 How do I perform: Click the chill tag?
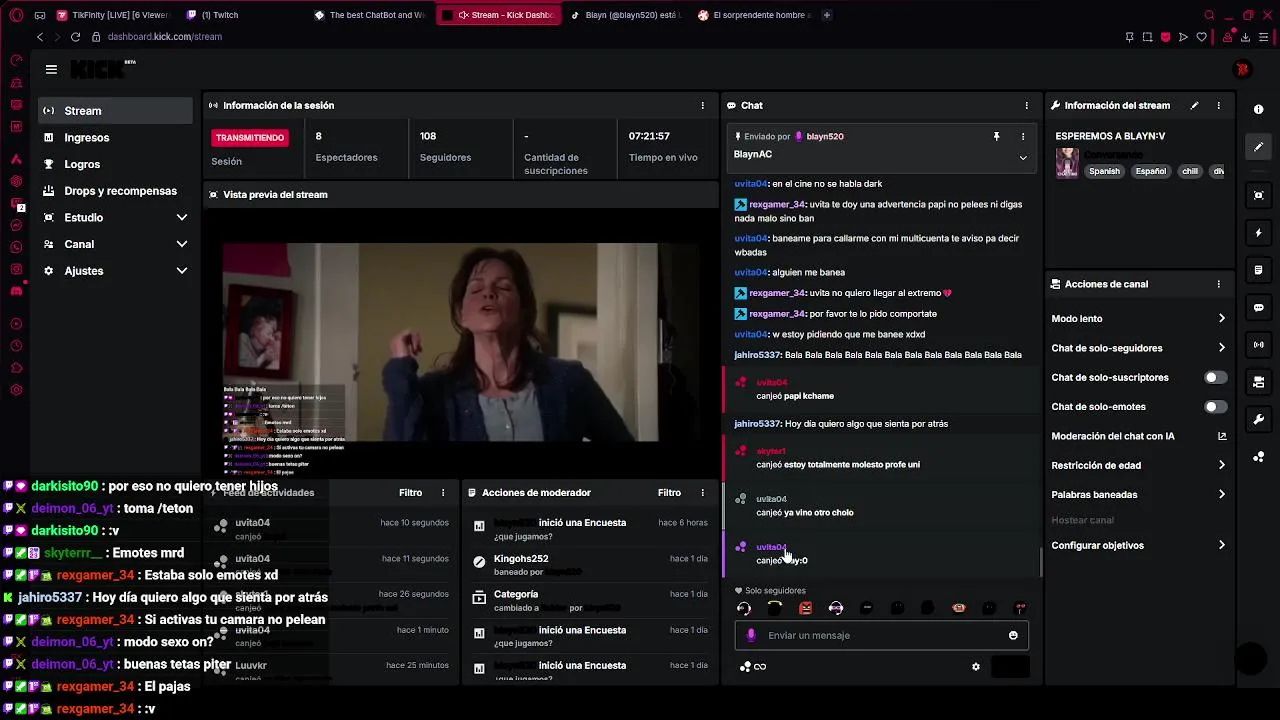(x=1190, y=171)
